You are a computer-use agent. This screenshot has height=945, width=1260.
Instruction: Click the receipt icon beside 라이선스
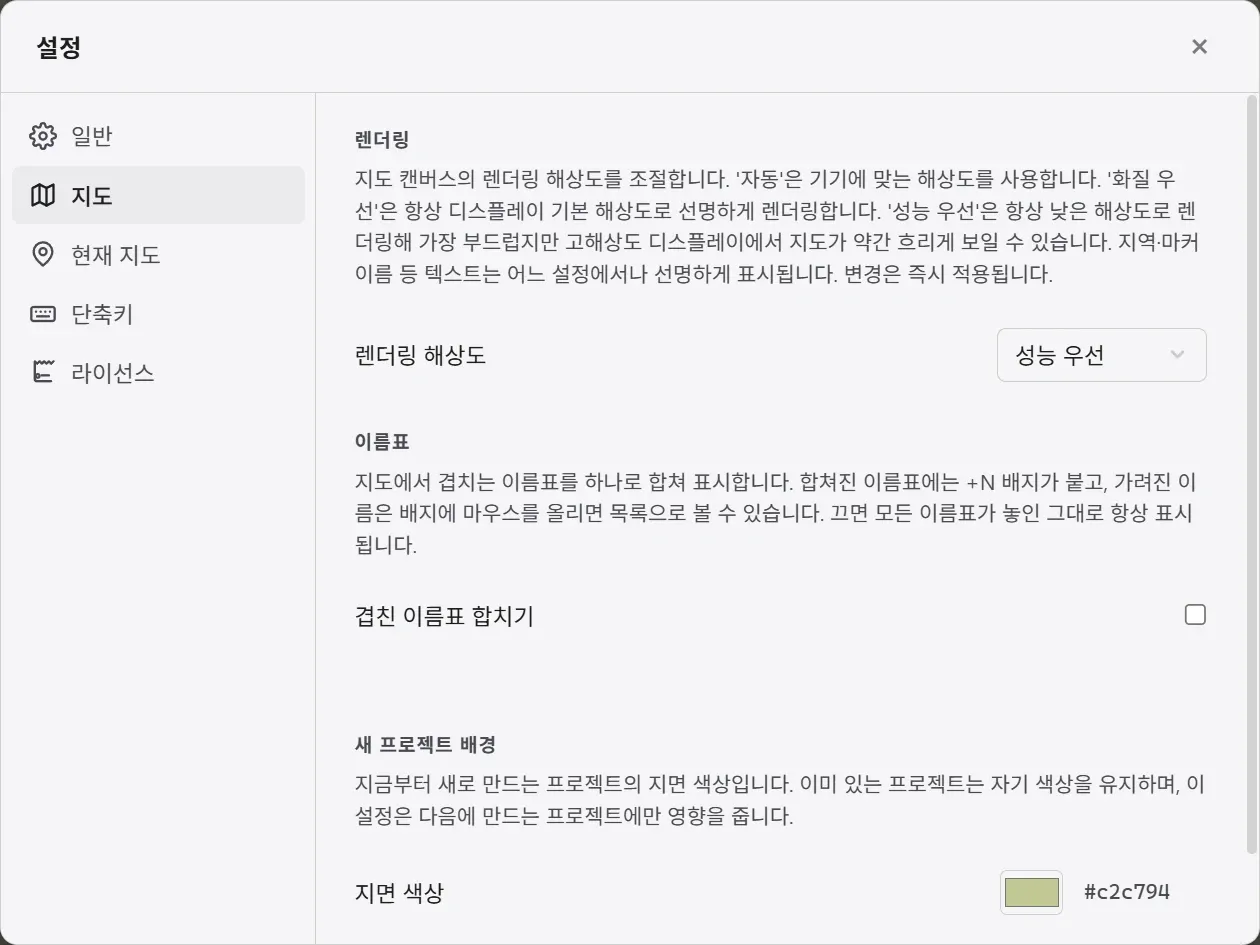tap(43, 373)
